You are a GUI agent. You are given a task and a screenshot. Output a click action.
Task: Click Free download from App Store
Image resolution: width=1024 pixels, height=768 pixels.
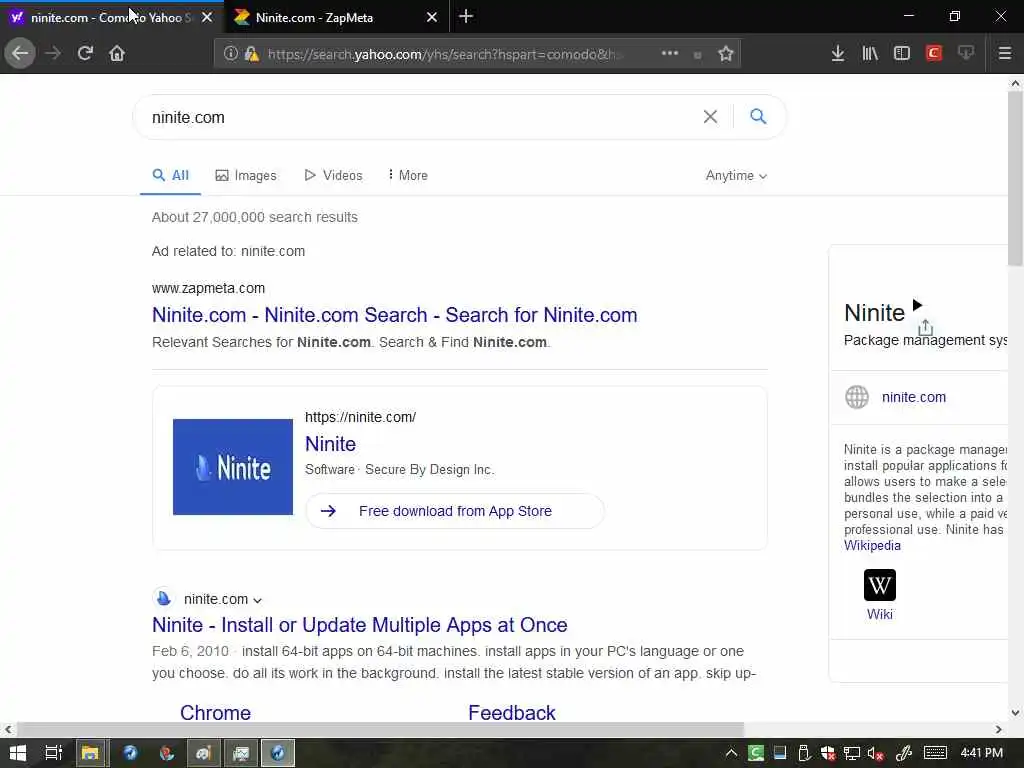[455, 511]
